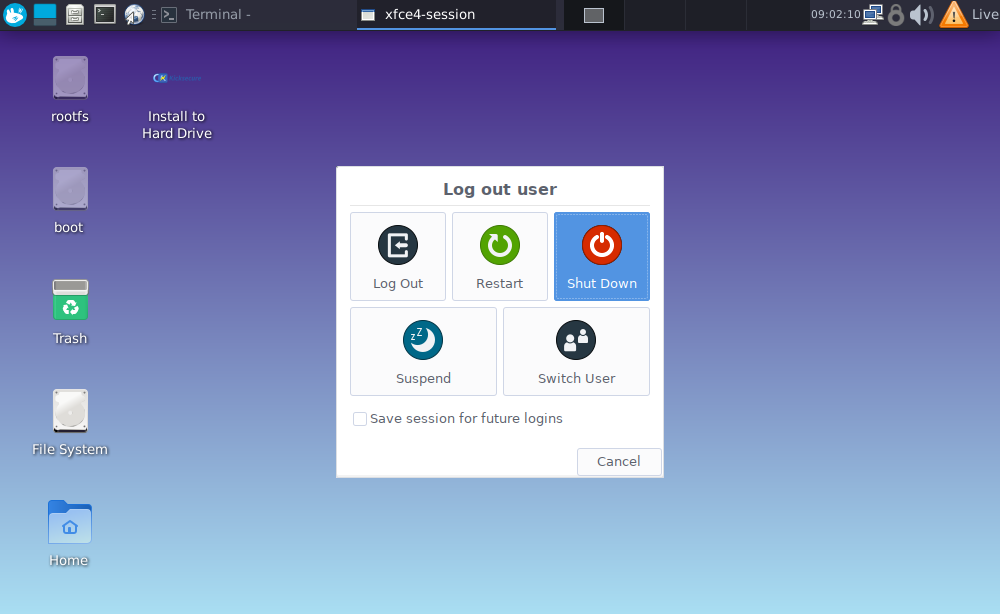Open the Xfce applications menu

(15, 14)
